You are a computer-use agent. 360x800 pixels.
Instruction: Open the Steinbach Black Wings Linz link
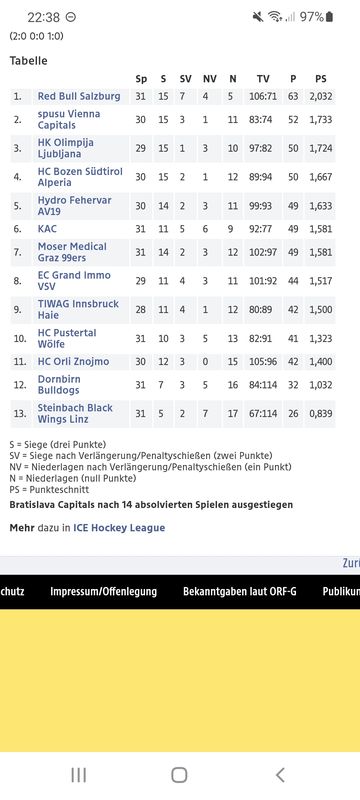[75, 413]
